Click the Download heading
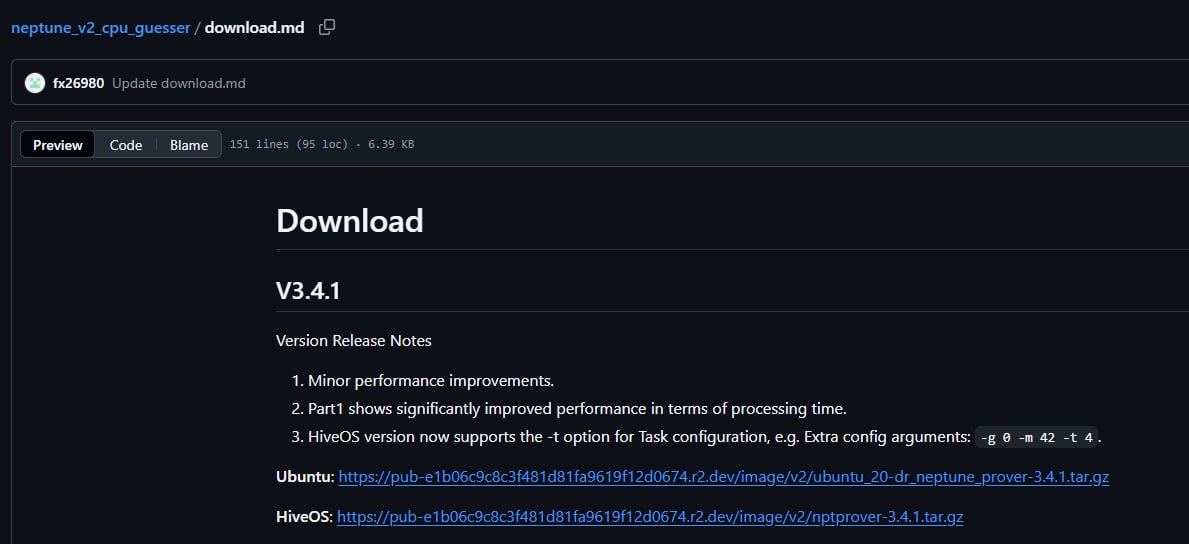The image size is (1189, 544). coord(350,221)
